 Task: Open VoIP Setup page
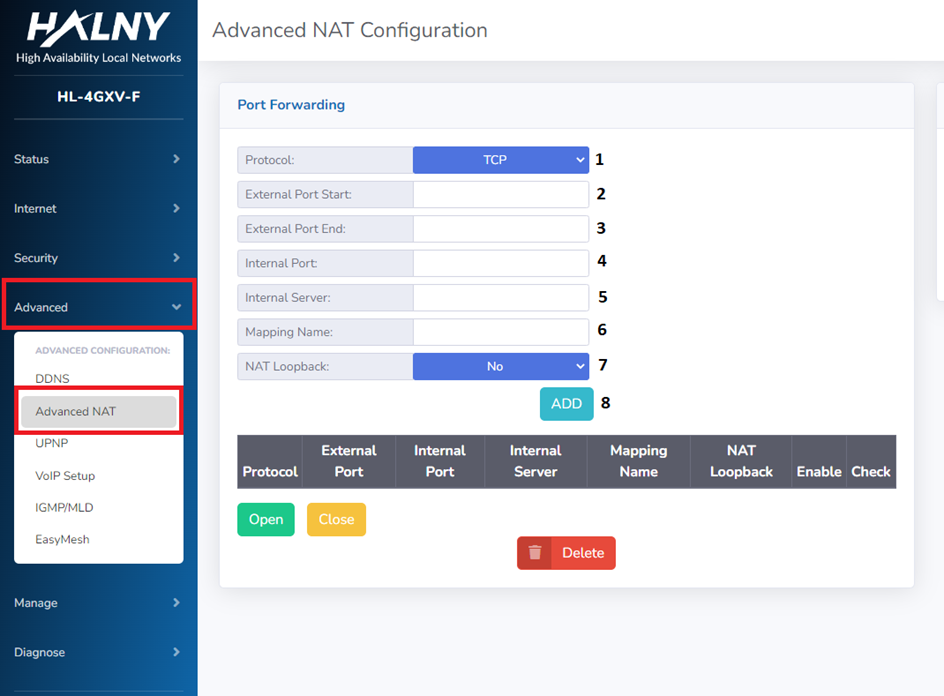coord(65,476)
